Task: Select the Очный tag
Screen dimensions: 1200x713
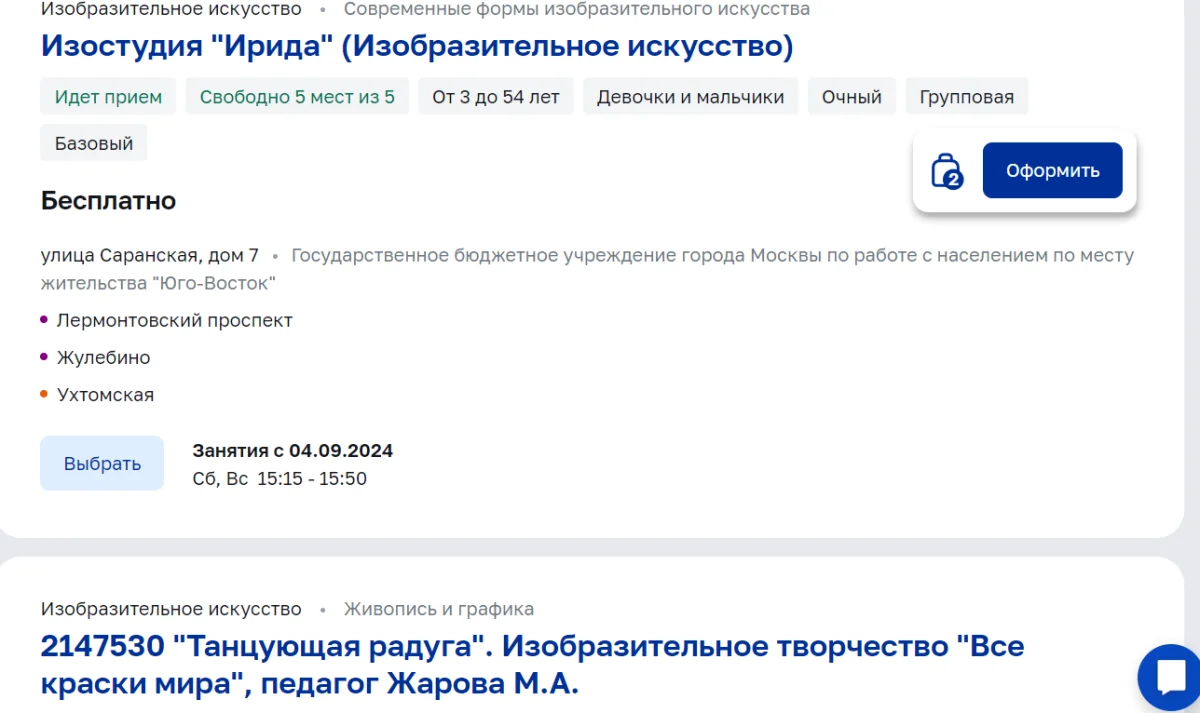Action: (852, 97)
